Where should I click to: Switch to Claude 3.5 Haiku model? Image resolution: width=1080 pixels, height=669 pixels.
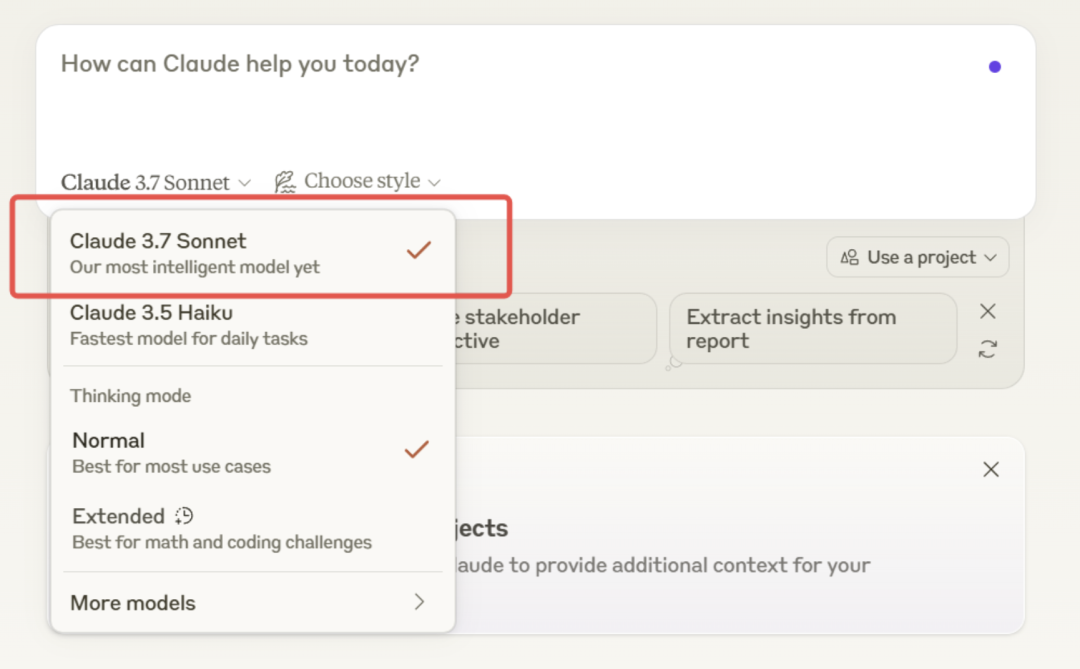pos(190,325)
